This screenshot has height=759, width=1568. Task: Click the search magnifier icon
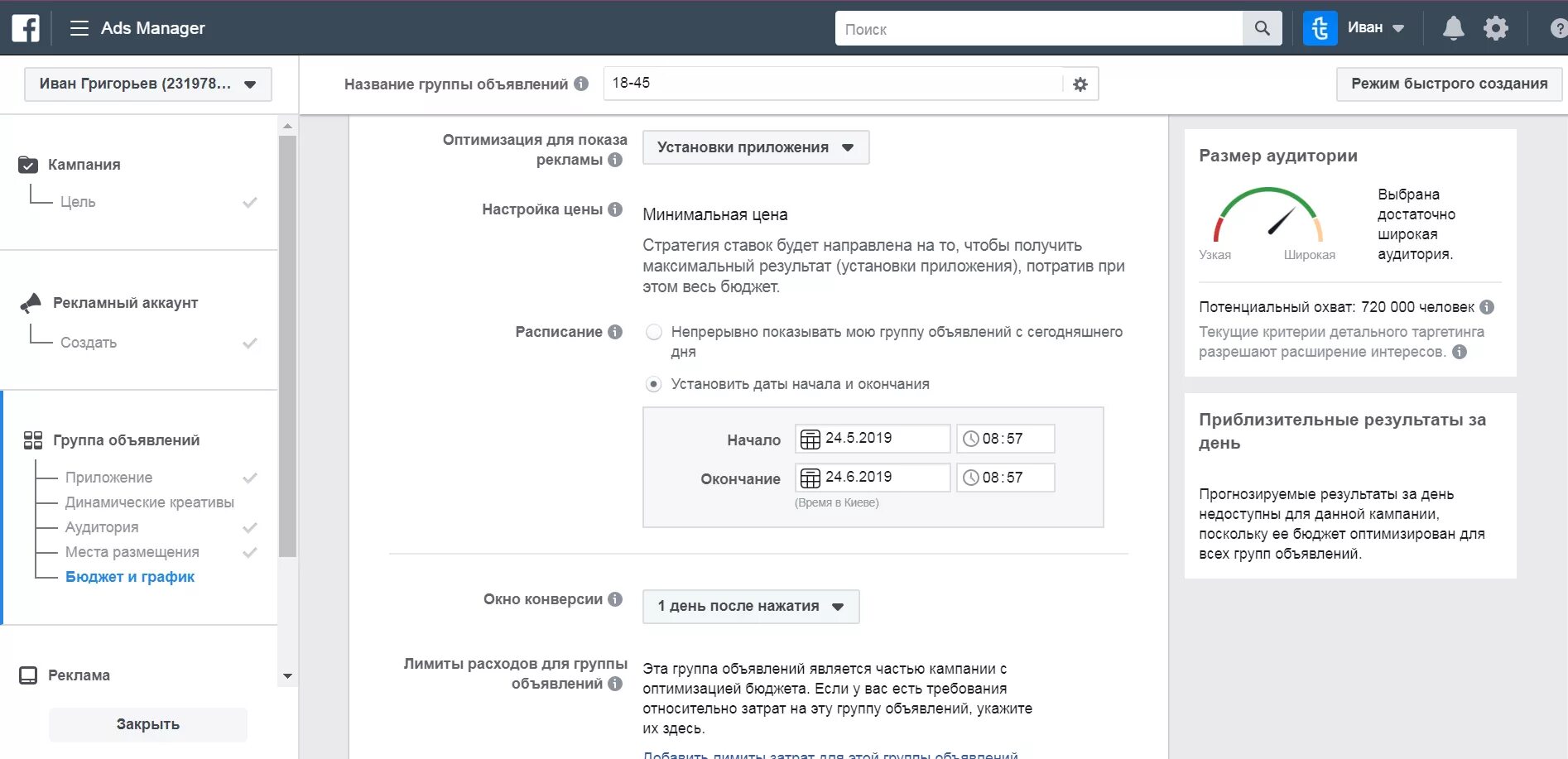1262,28
